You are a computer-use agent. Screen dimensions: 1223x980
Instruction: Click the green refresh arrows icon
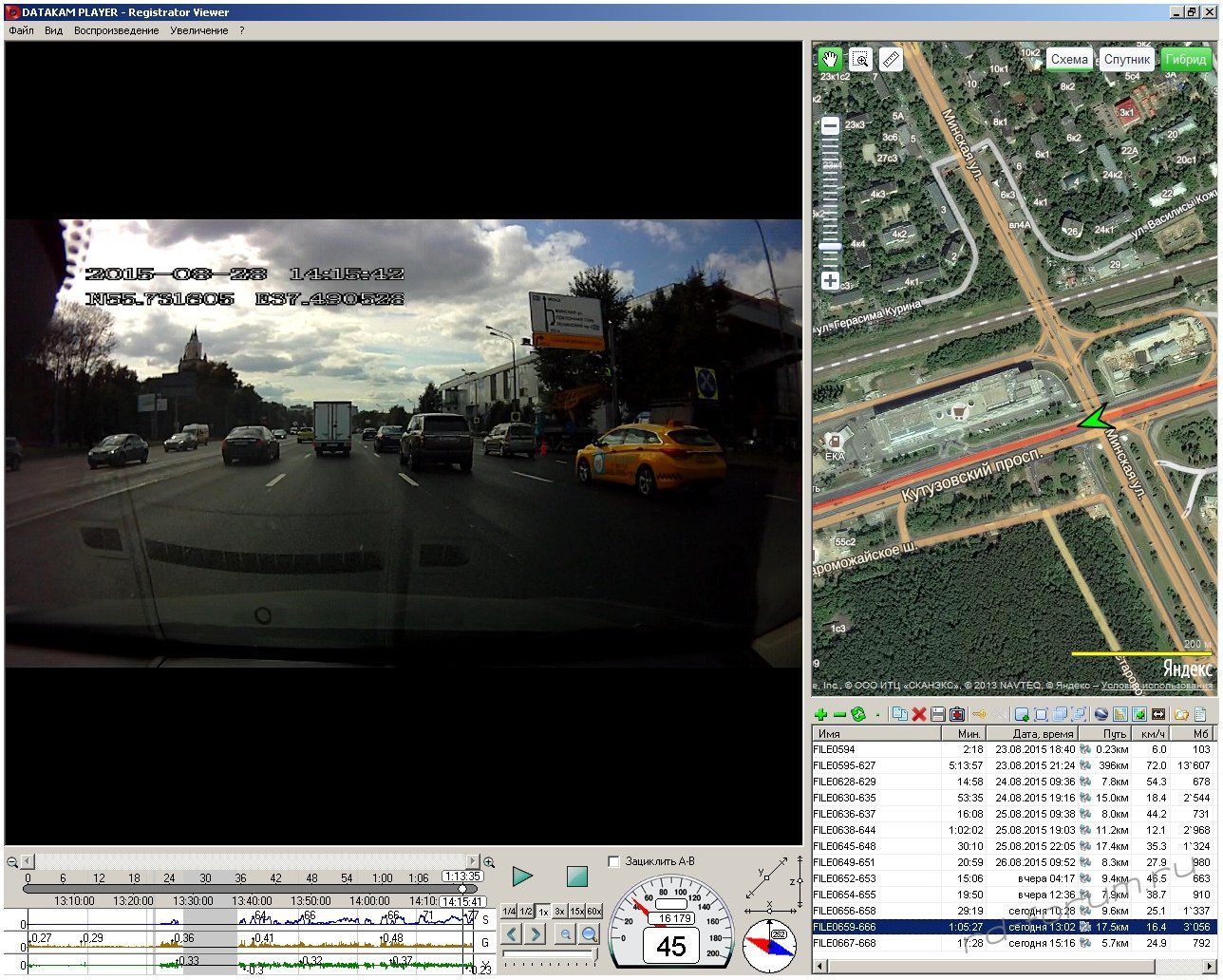click(858, 714)
